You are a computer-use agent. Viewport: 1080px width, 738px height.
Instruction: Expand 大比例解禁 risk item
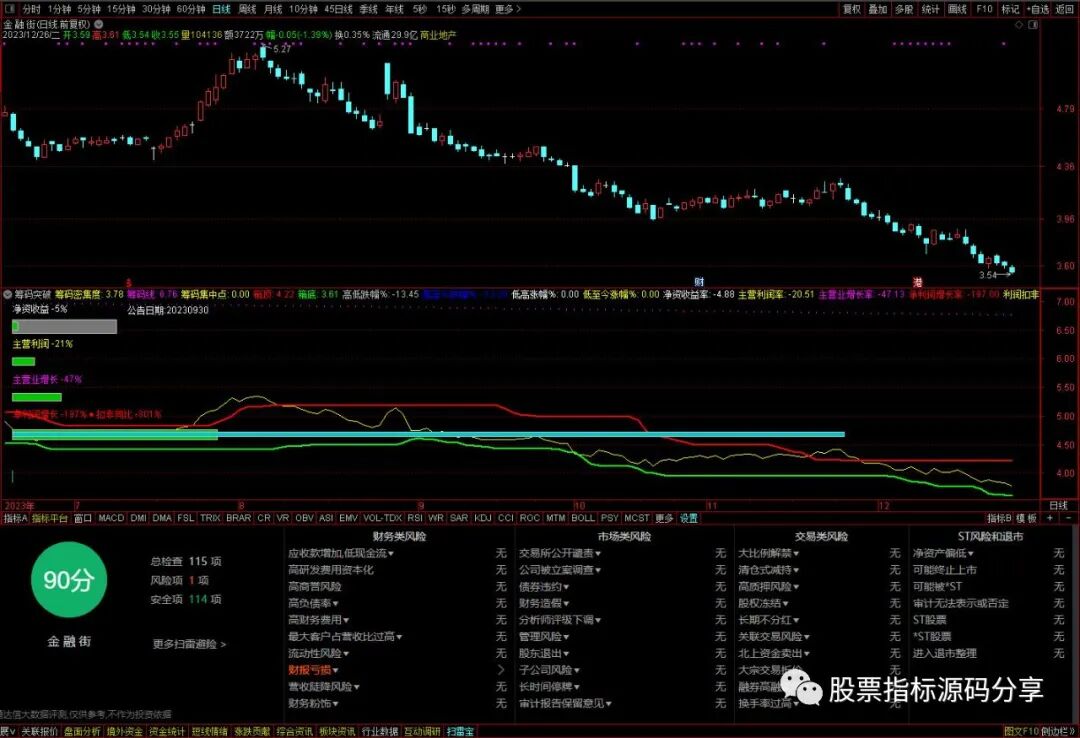pyautogui.click(x=769, y=553)
